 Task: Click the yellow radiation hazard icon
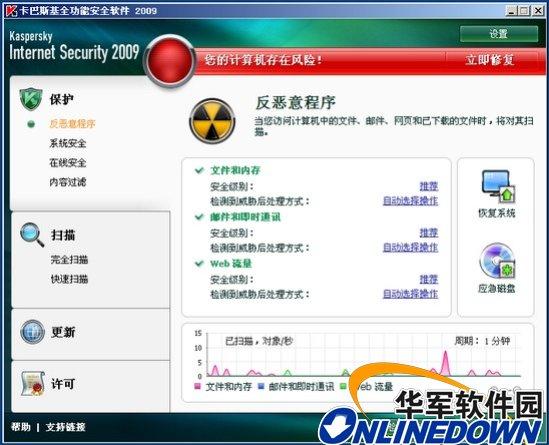click(212, 121)
